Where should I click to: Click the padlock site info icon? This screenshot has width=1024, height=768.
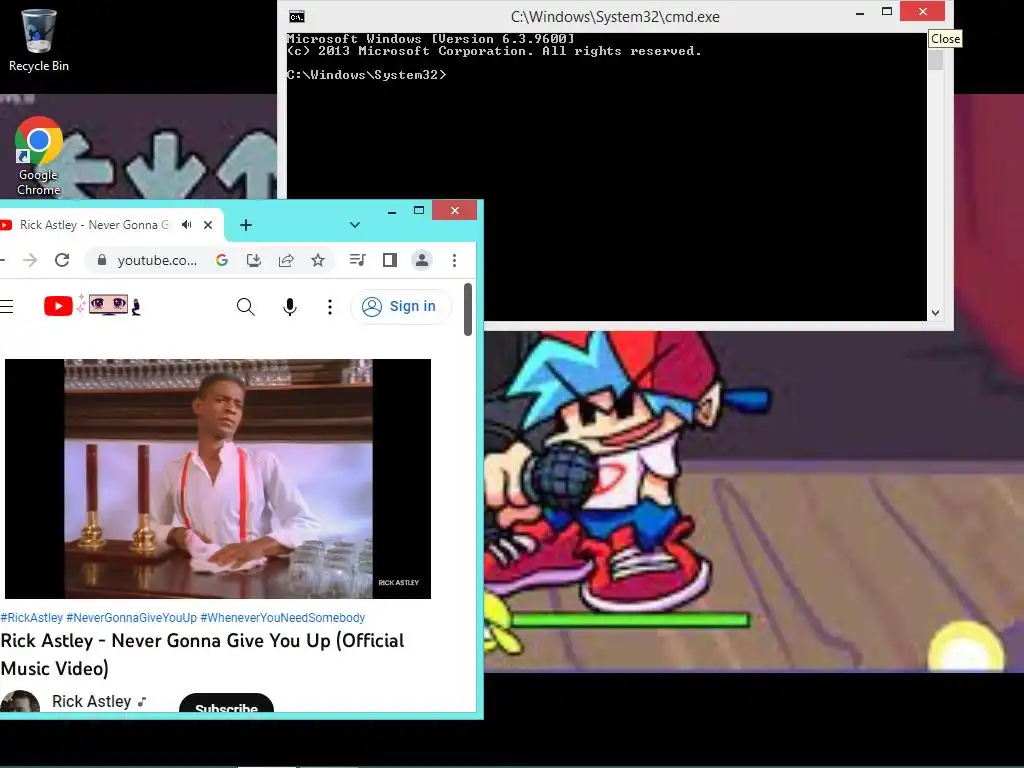point(102,261)
